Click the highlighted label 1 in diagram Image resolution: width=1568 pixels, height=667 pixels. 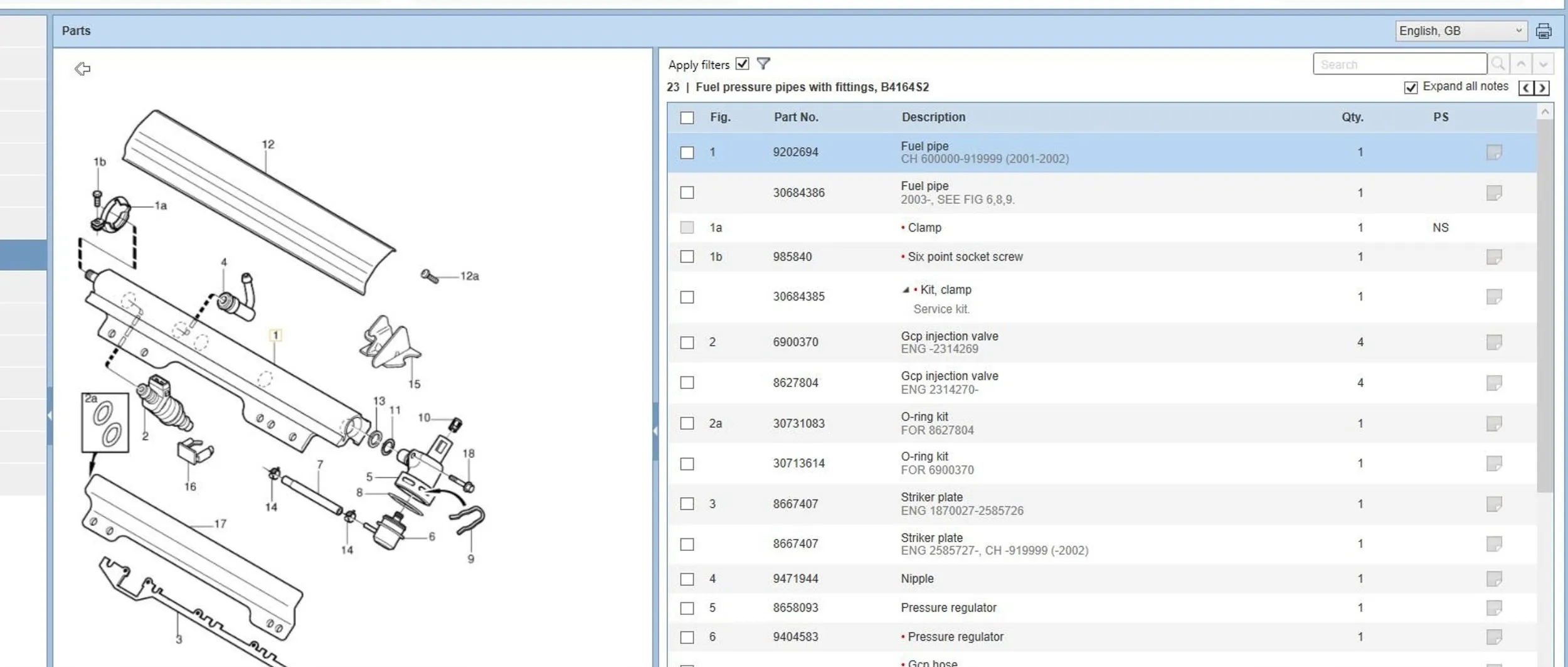tap(275, 336)
